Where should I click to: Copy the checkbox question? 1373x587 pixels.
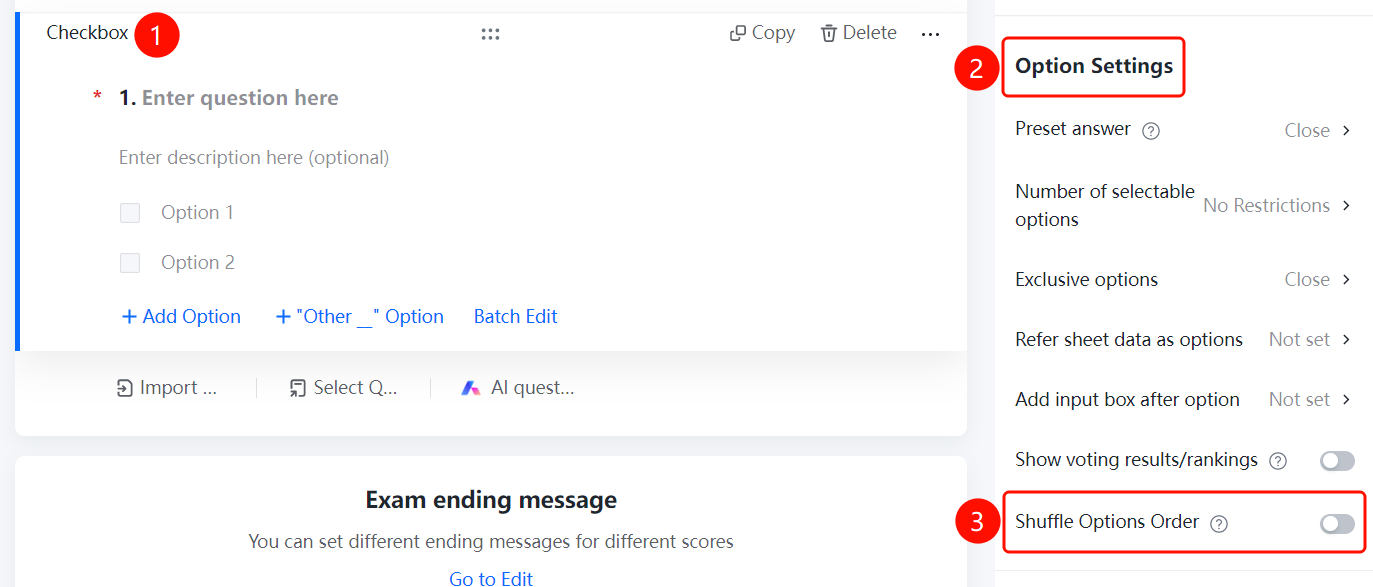click(762, 33)
